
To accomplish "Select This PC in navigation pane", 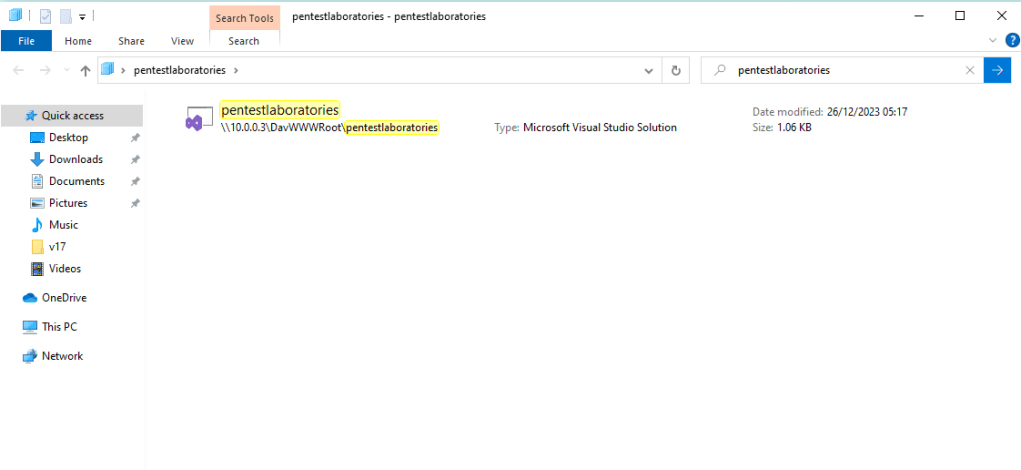I will click(x=59, y=327).
